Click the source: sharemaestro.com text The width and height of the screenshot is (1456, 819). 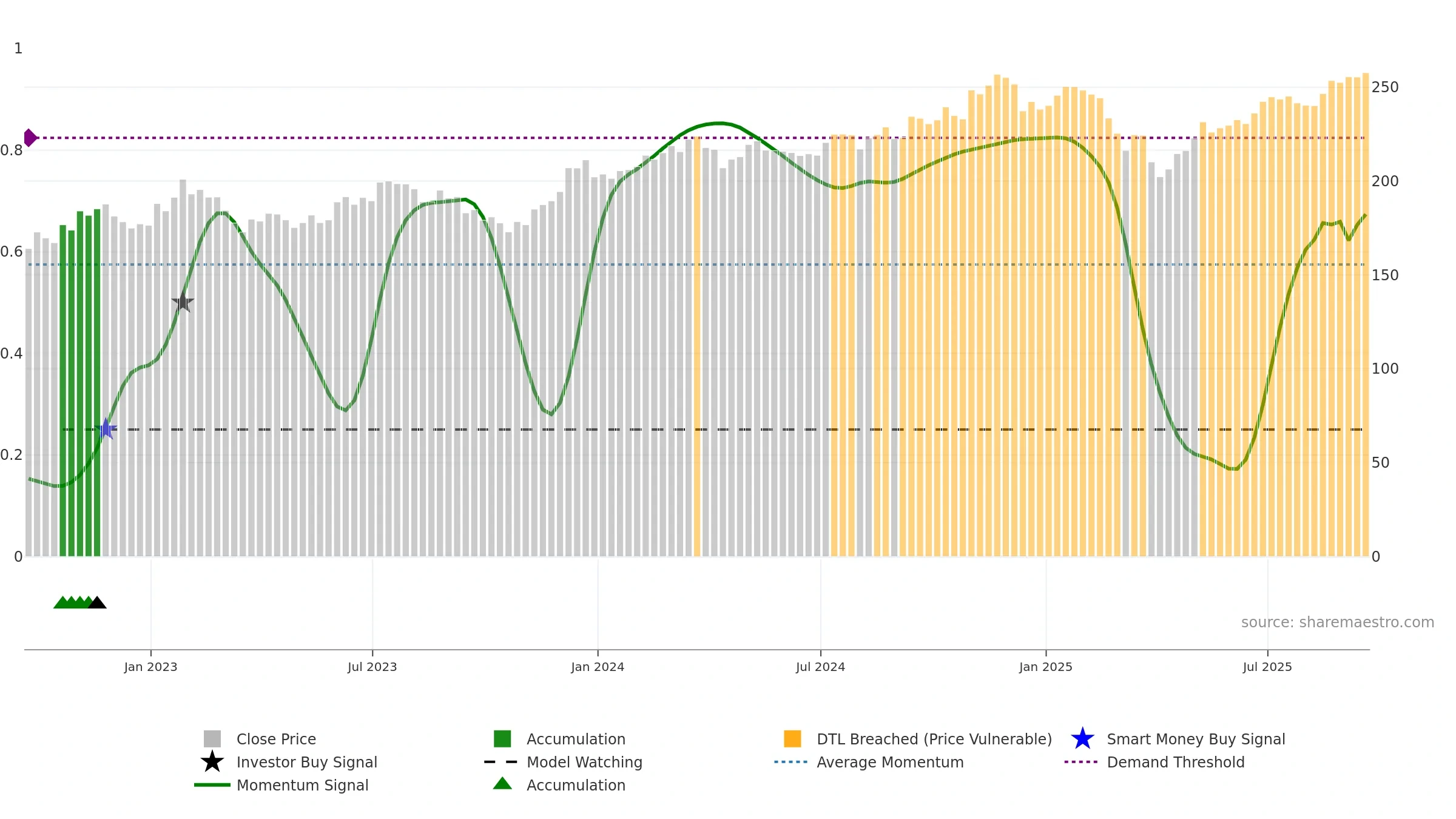pyautogui.click(x=1338, y=622)
